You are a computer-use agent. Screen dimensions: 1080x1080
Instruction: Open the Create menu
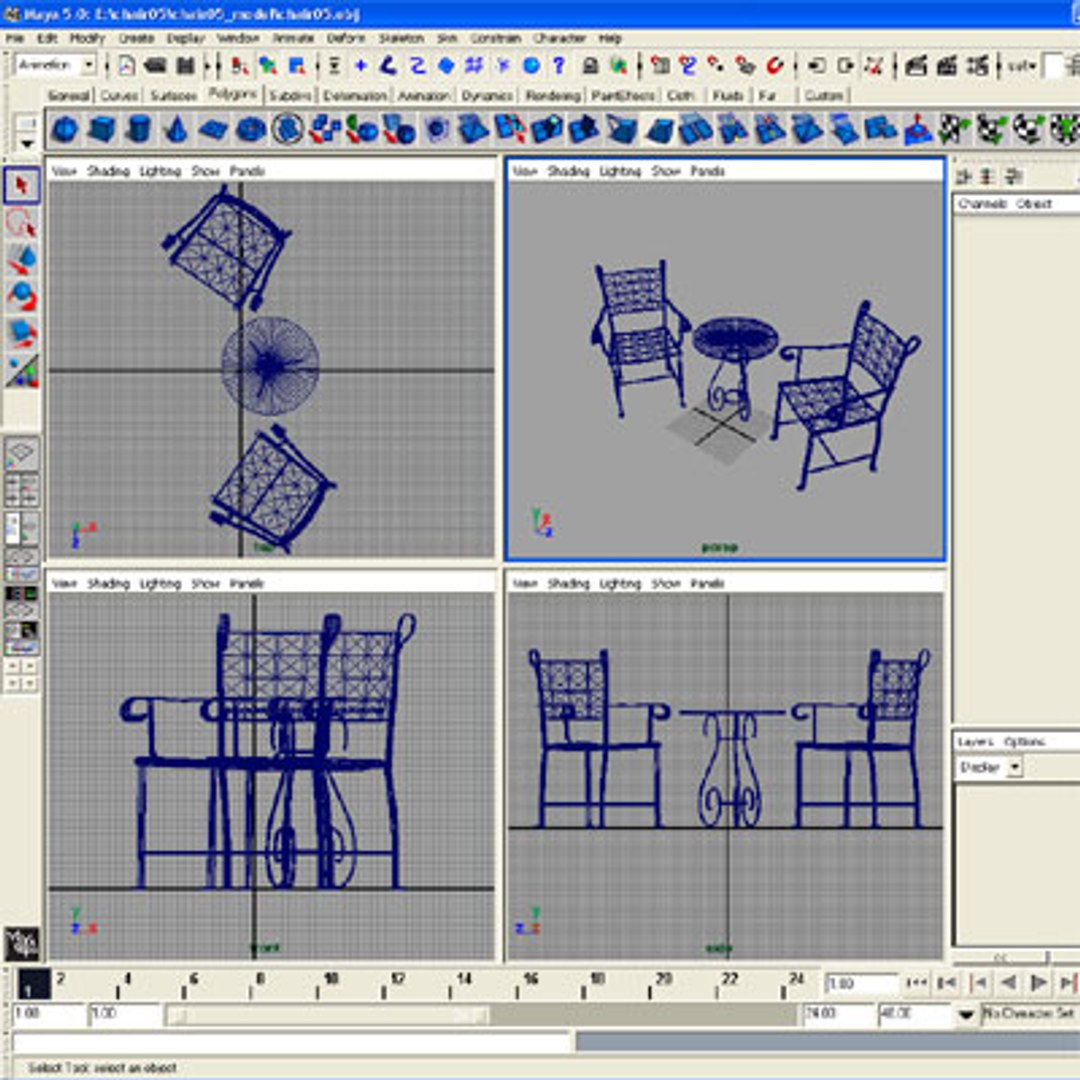point(136,39)
